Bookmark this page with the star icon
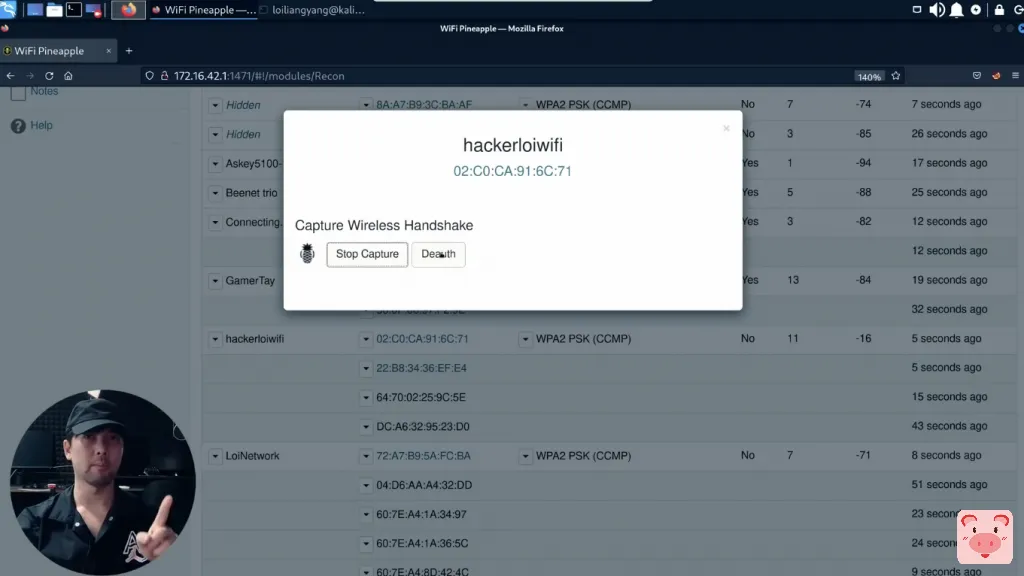Screen dimensions: 1024x576 click(x=895, y=76)
